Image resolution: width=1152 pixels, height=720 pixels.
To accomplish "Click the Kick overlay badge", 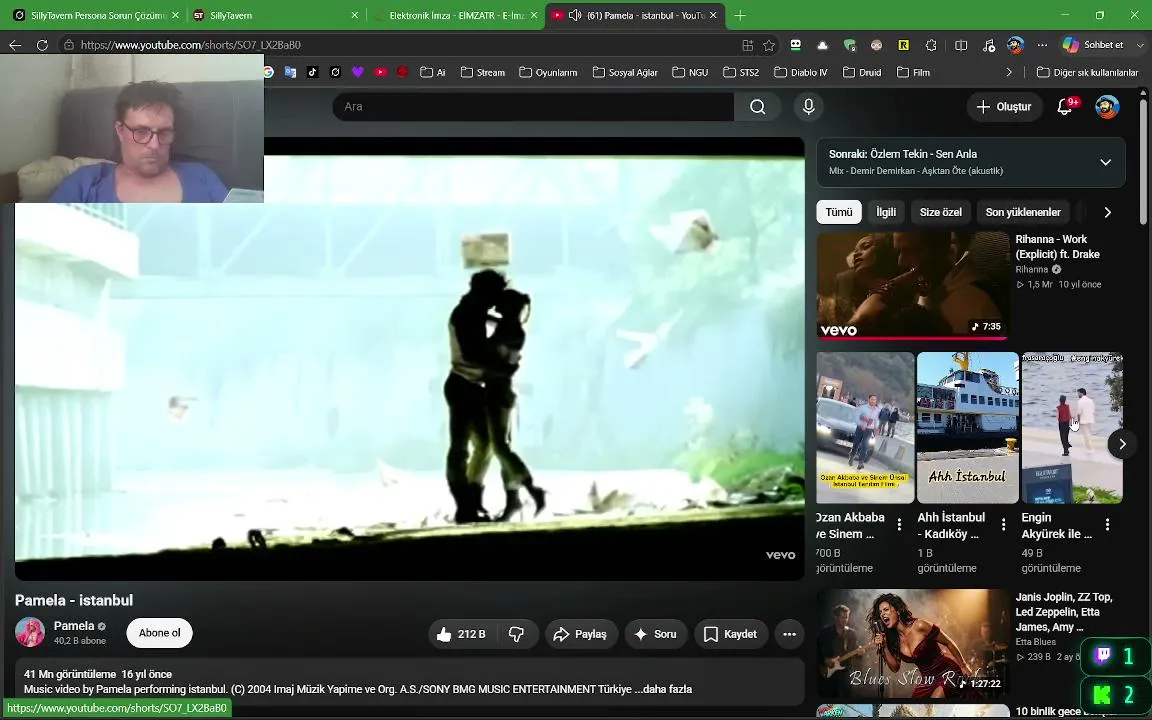I will pos(1115,695).
